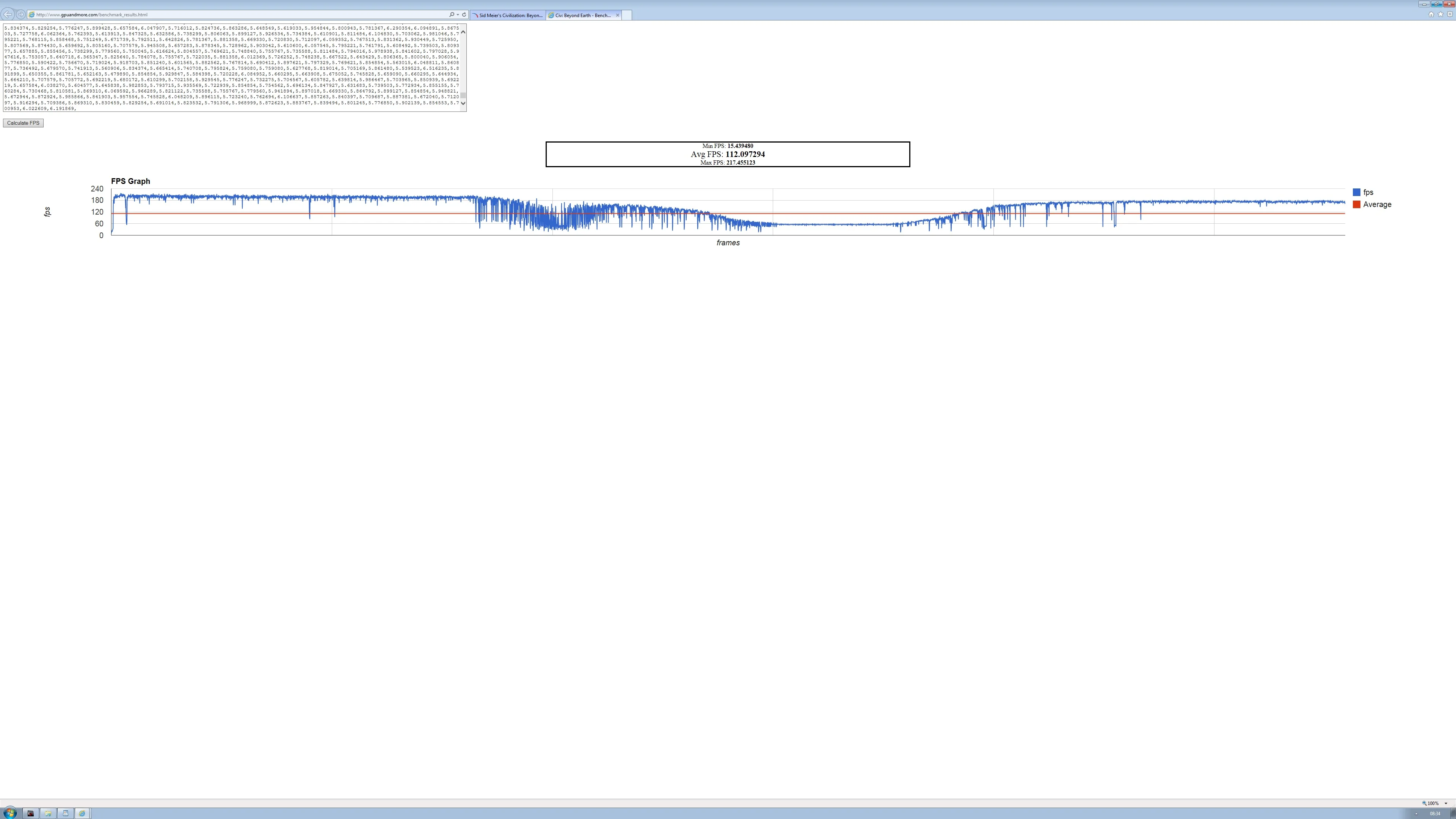Viewport: 1456px width, 819px height.
Task: Click the FPS Graph title
Action: pyautogui.click(x=130, y=182)
